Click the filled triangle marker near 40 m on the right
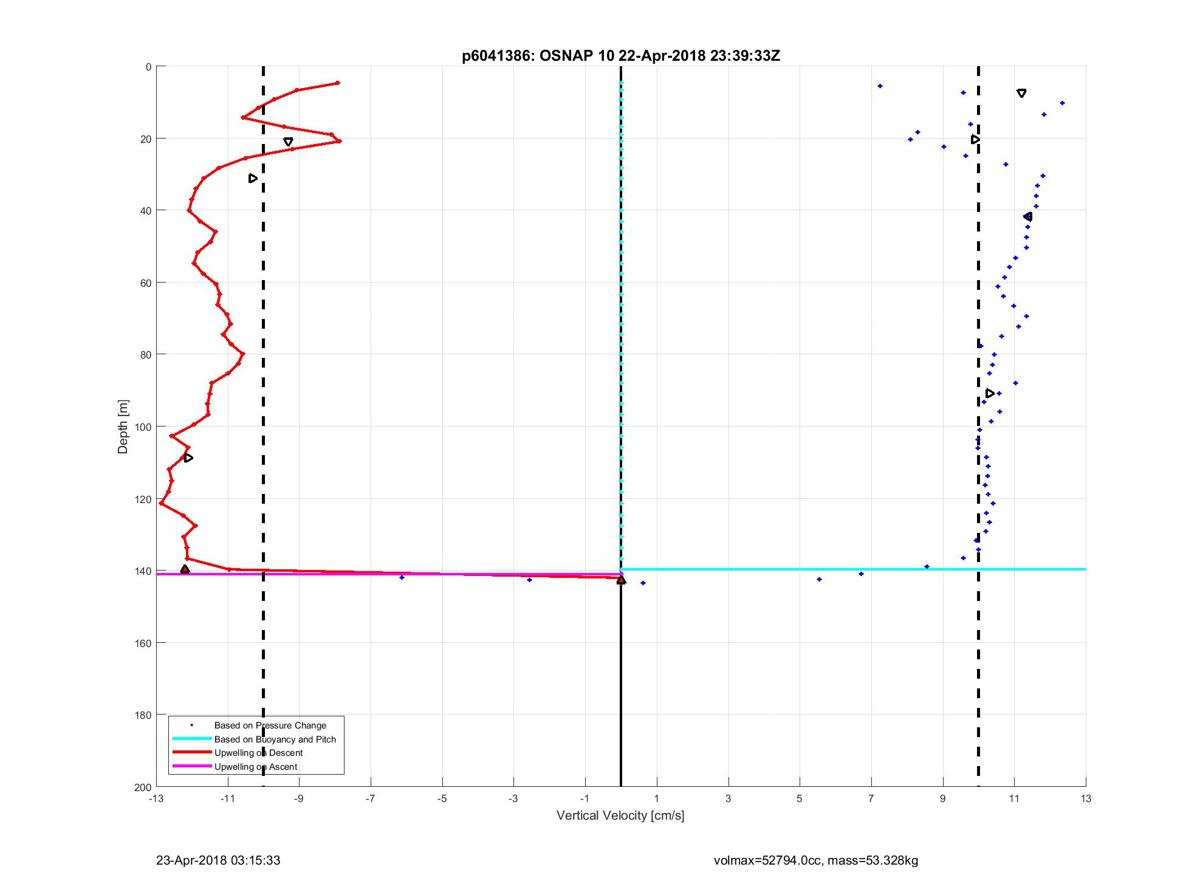The width and height of the screenshot is (1200, 885). point(1028,216)
